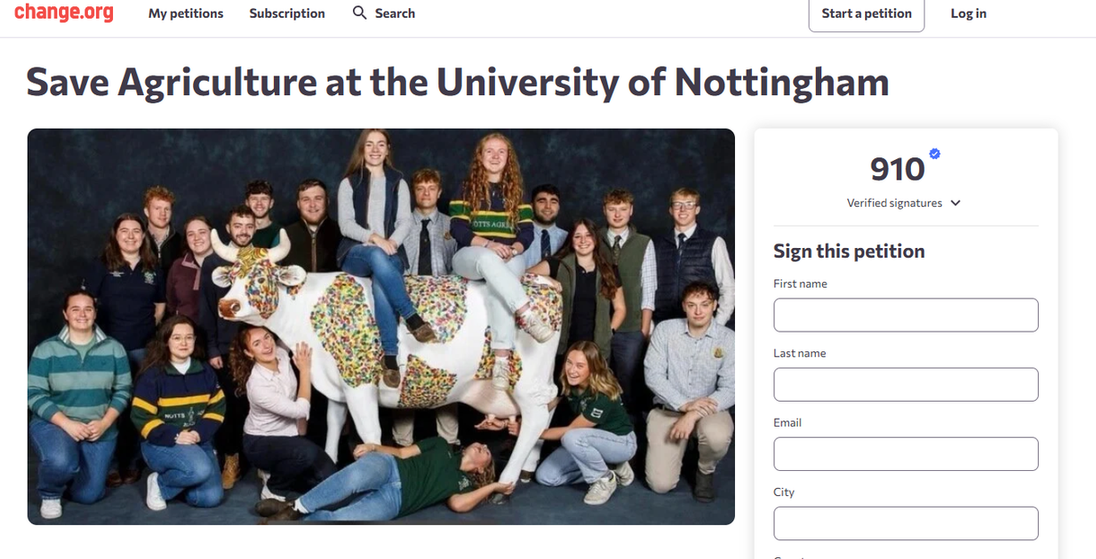Screen dimensions: 1096x559
Task: Click the Log in link
Action: click(968, 13)
